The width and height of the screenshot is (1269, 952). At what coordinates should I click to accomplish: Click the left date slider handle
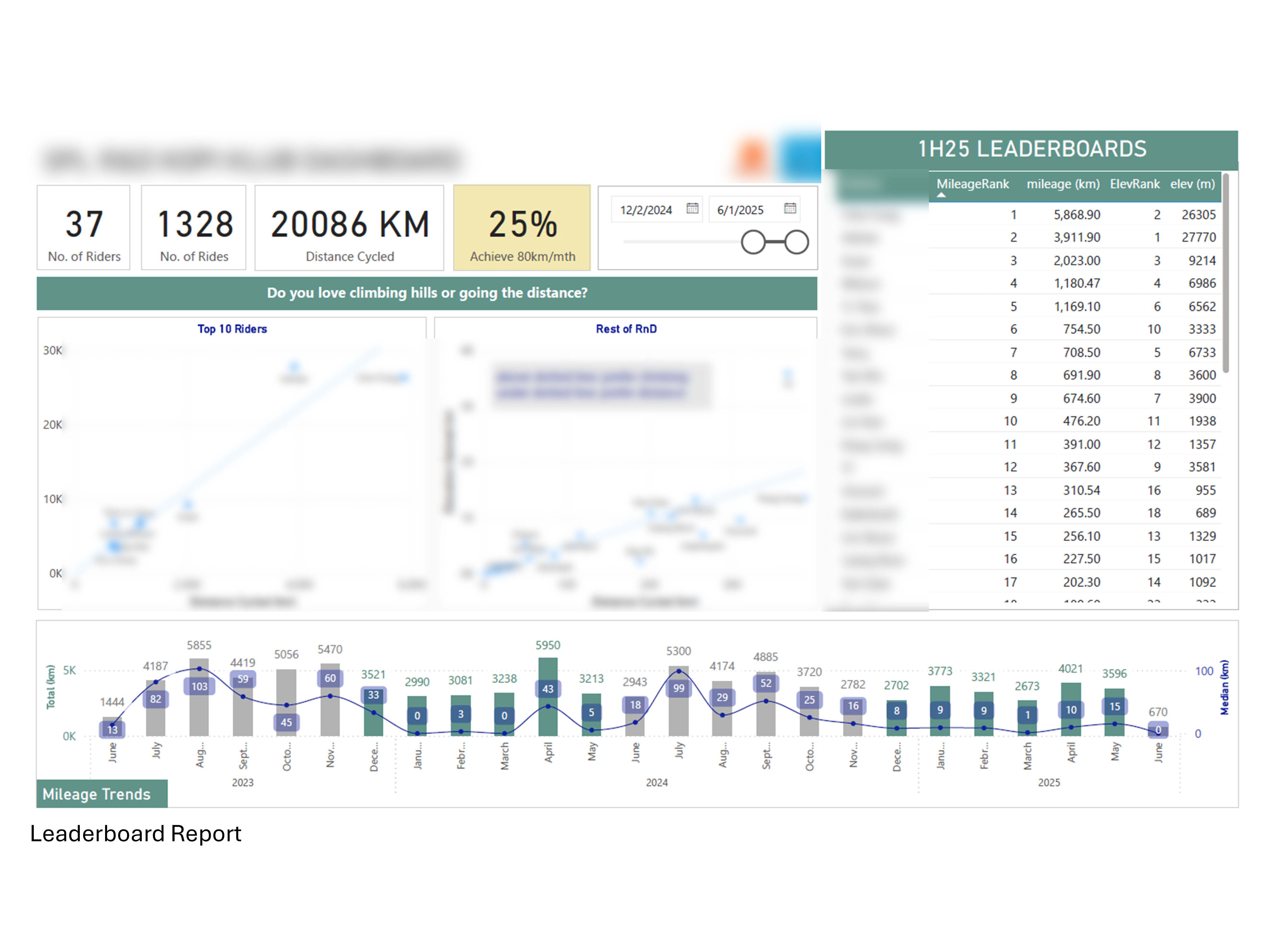pos(753,242)
